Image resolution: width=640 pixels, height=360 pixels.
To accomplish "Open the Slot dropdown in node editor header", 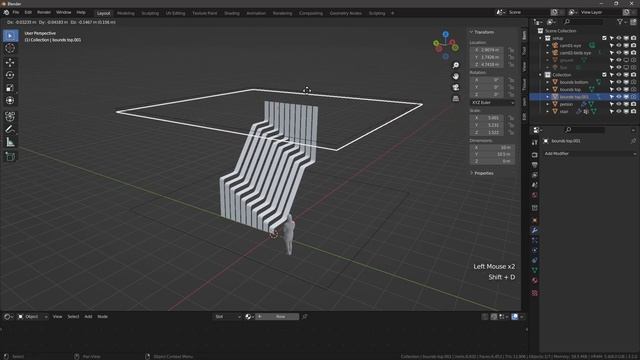I will click(227, 317).
